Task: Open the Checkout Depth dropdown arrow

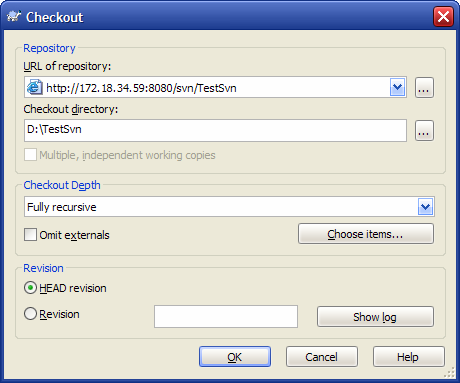Action: tap(425, 207)
